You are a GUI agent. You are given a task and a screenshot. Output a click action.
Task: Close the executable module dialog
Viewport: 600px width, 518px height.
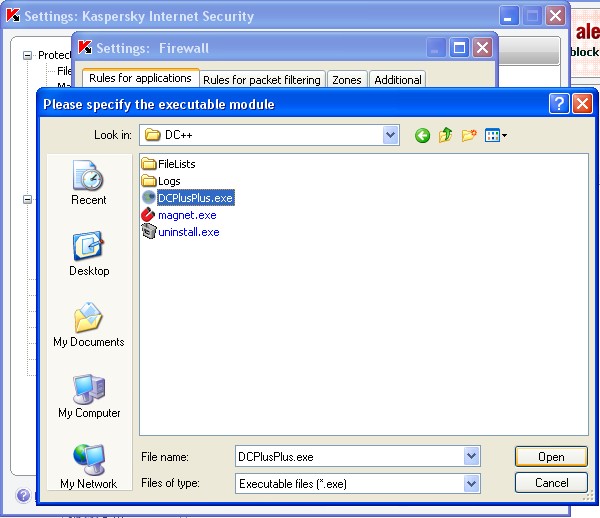pyautogui.click(x=582, y=104)
